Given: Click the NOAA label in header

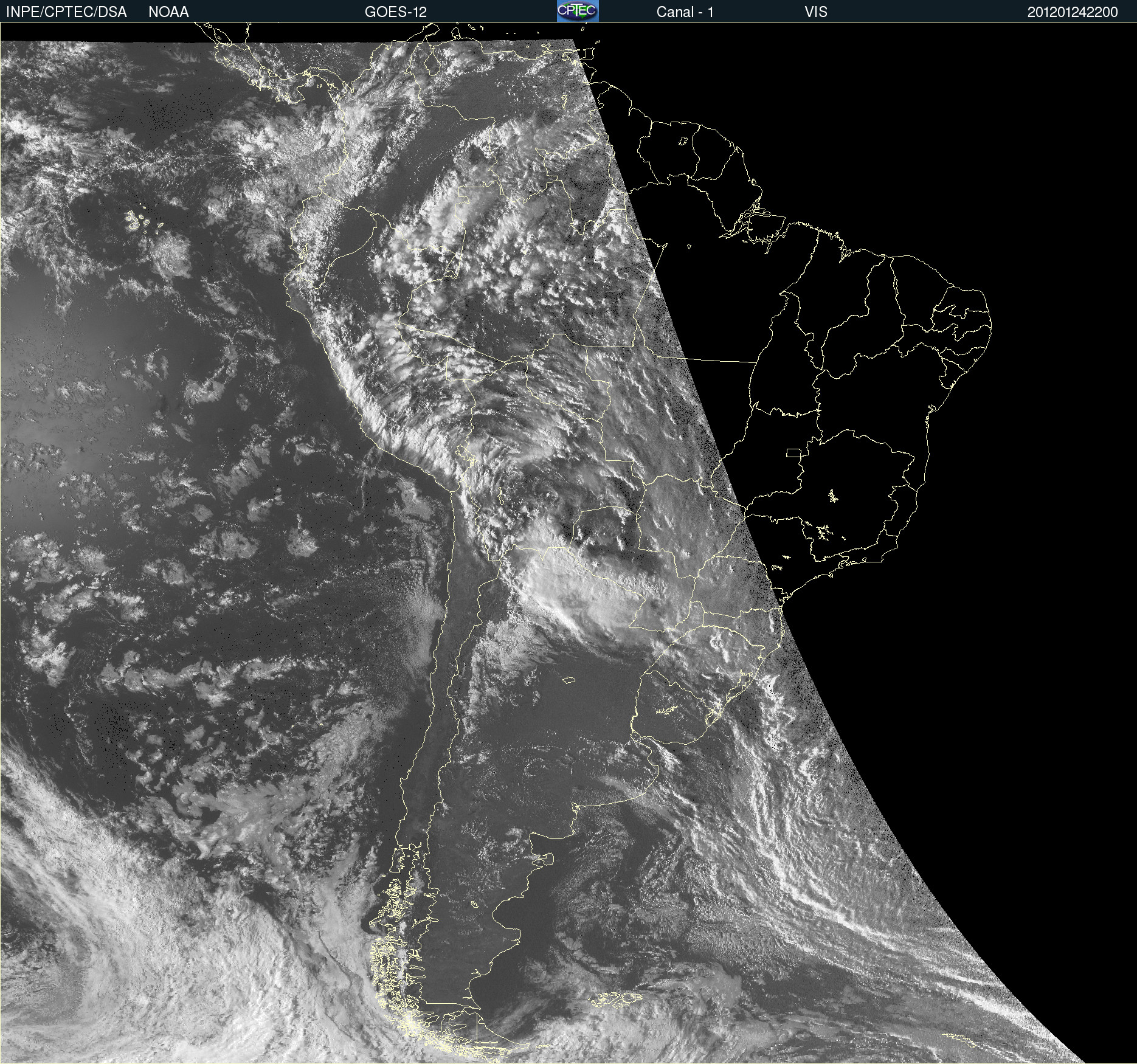Looking at the screenshot, I should pos(168,12).
